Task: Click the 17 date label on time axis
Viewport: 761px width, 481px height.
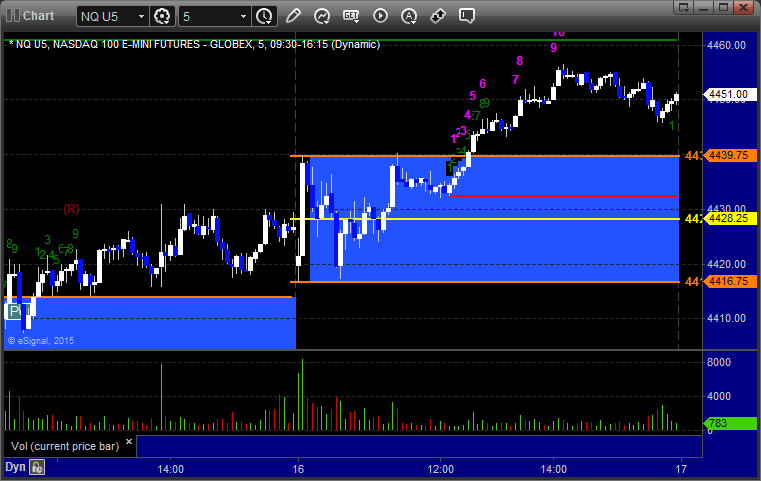Action: tap(681, 469)
